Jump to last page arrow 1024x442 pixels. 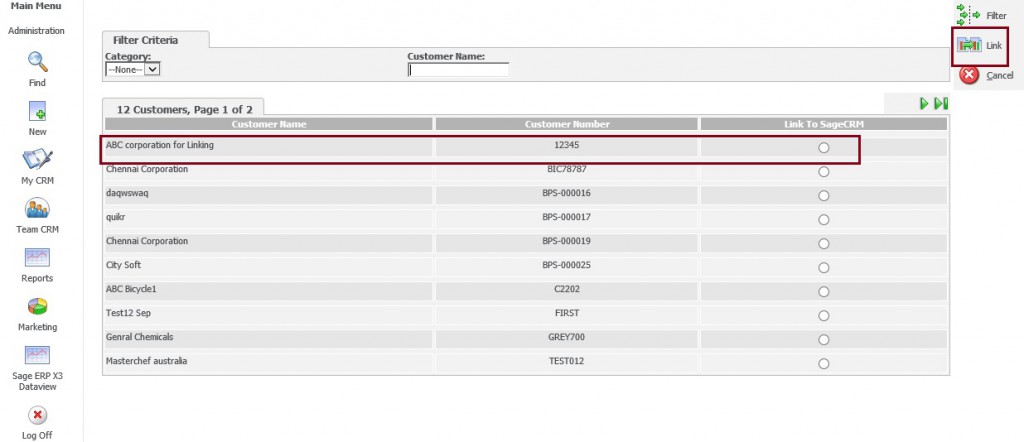[x=941, y=103]
